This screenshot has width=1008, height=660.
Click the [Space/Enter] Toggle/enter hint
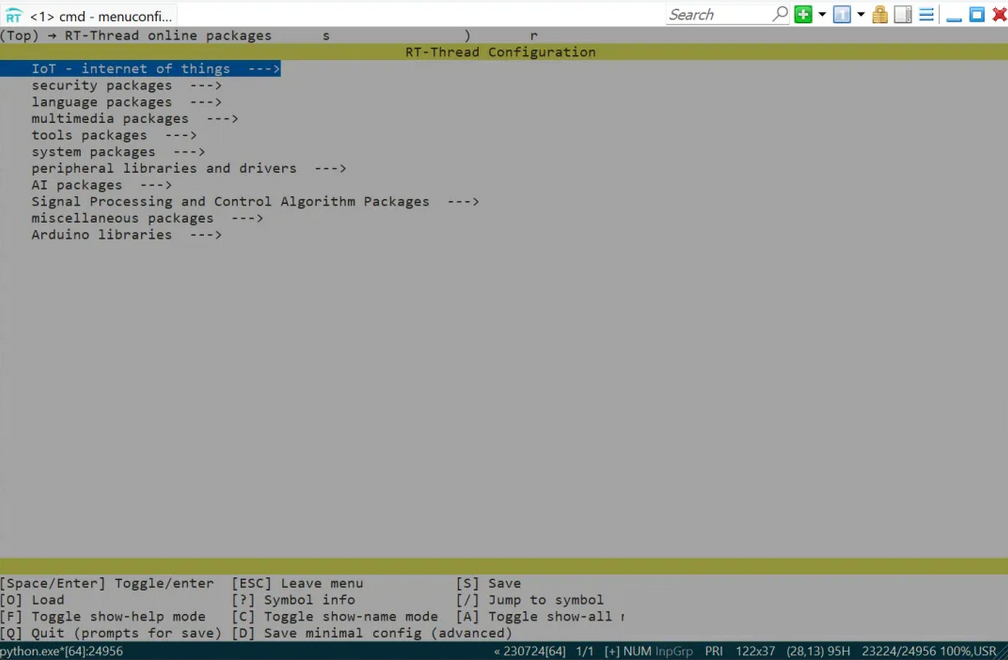[x=107, y=584]
